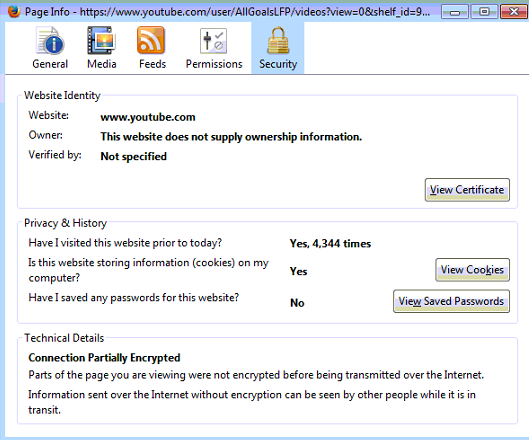Close the Page Info dialog
This screenshot has width=529, height=440.
click(x=514, y=12)
